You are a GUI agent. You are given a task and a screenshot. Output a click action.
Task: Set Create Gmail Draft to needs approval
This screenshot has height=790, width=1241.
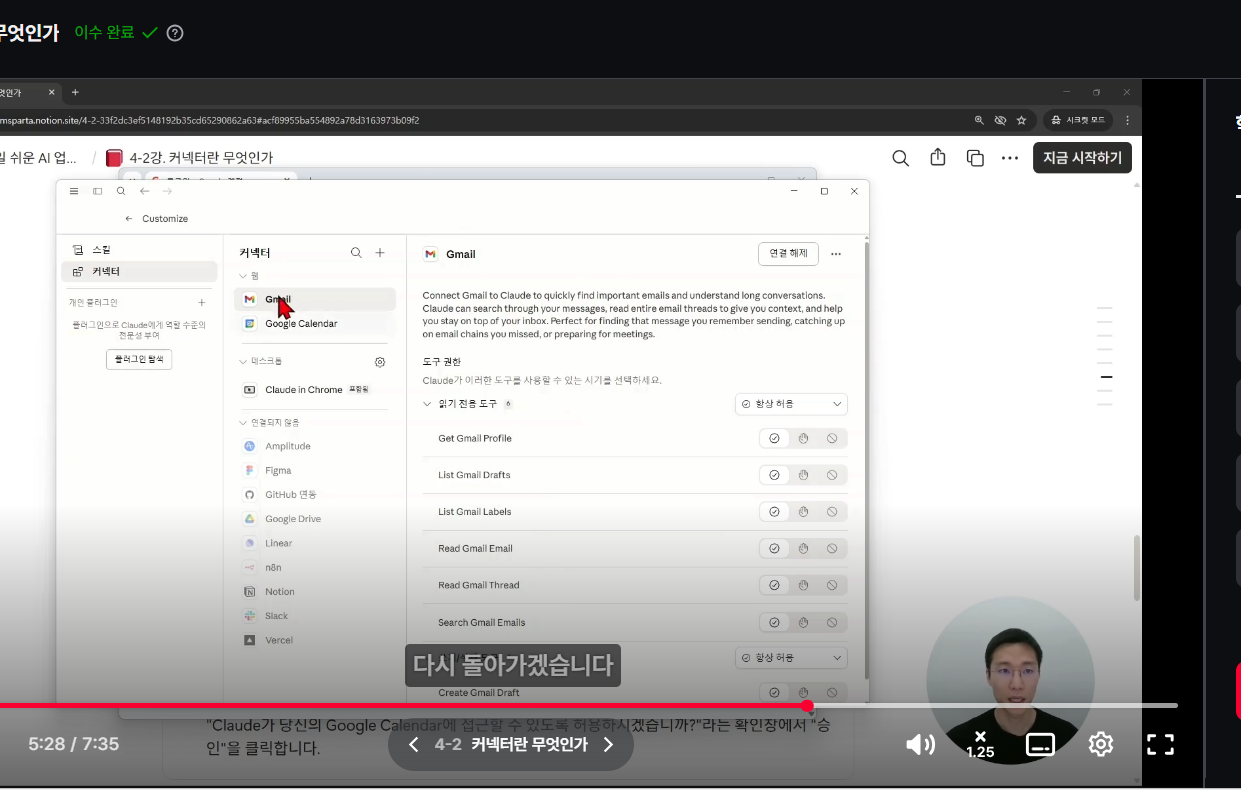803,692
